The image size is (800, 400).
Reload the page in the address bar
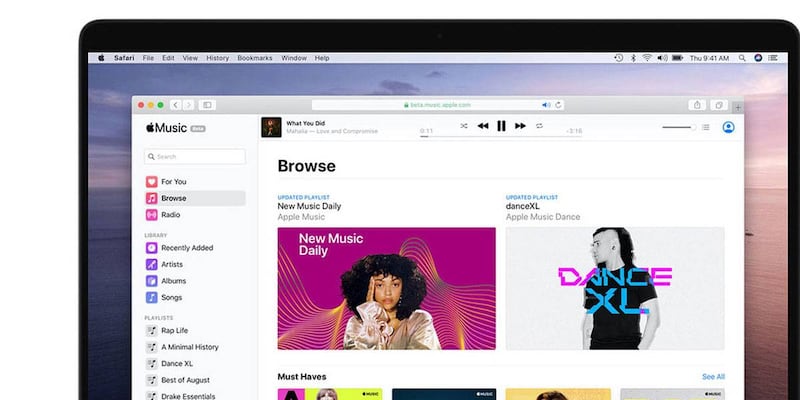coord(558,104)
